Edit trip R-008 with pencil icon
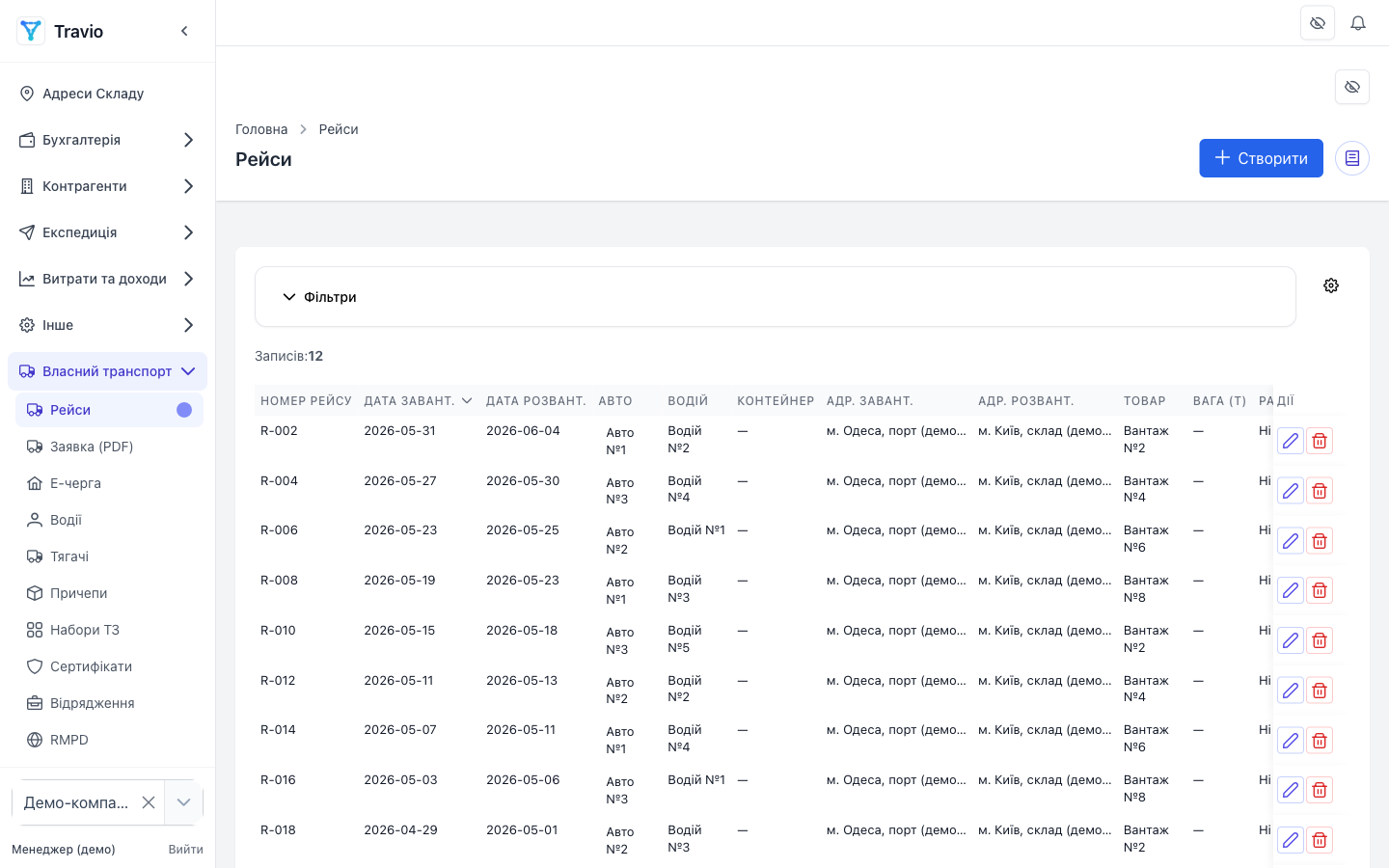Image resolution: width=1389 pixels, height=868 pixels. pyautogui.click(x=1291, y=590)
